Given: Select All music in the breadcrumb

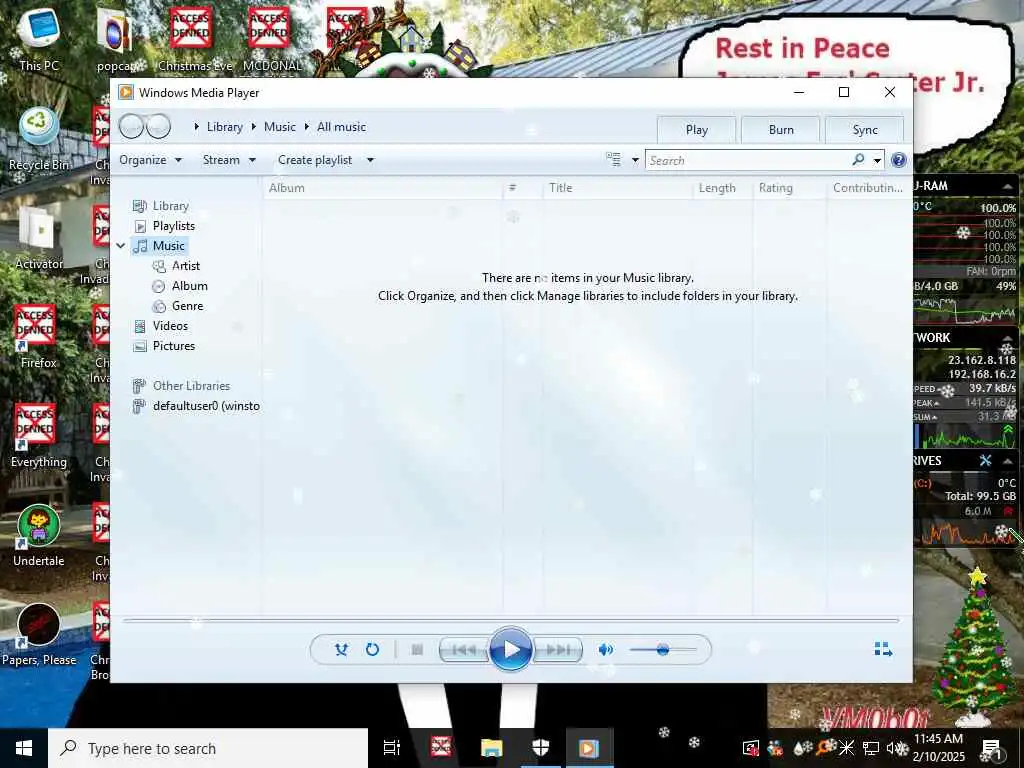Looking at the screenshot, I should pos(341,127).
